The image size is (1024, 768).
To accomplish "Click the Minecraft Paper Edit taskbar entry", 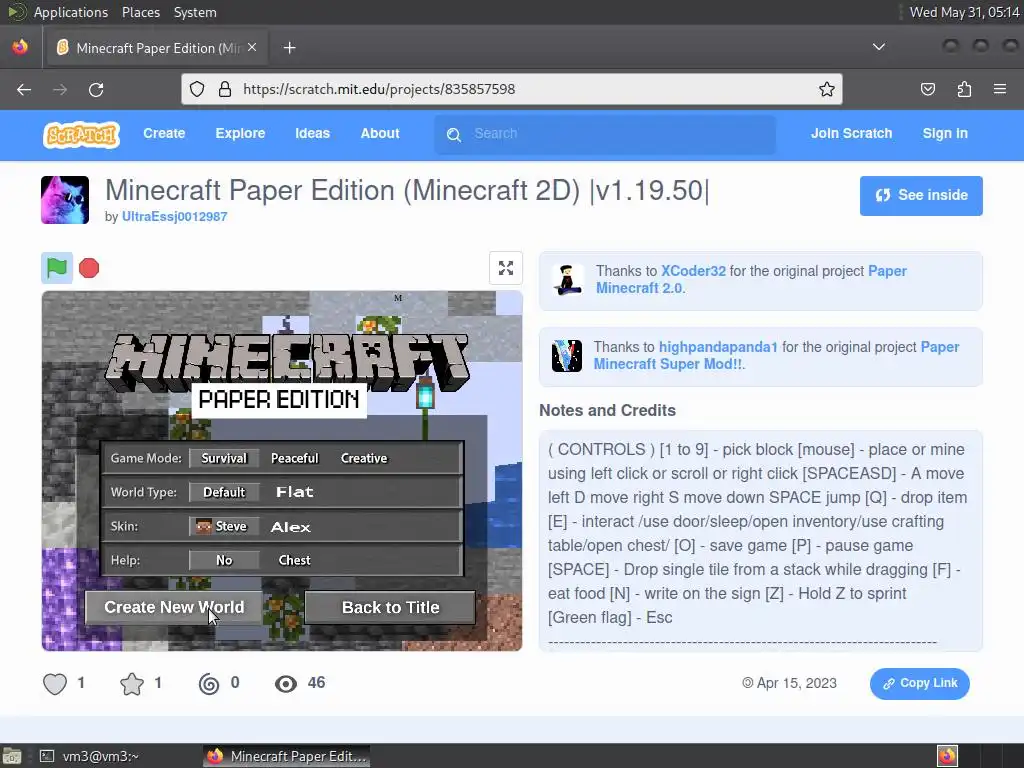I will [x=287, y=756].
